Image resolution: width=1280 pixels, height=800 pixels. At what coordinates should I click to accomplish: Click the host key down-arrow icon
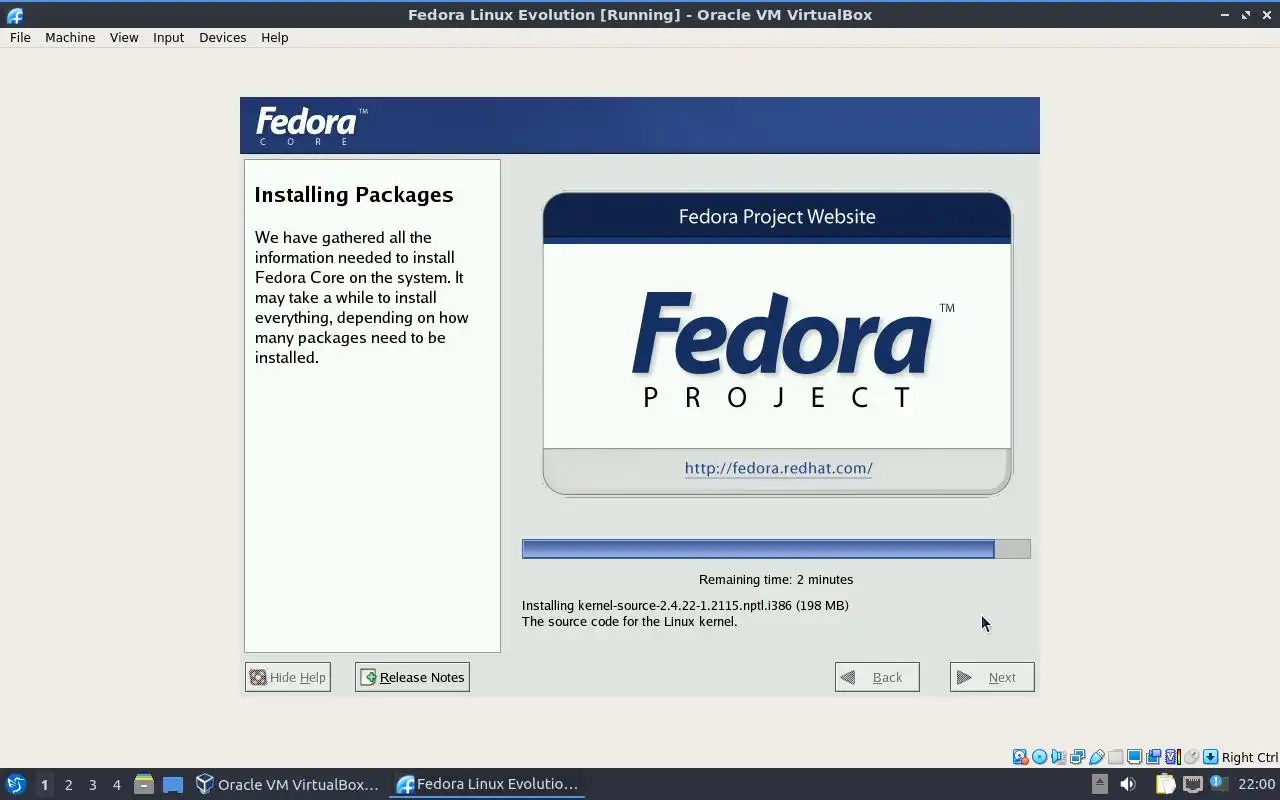(x=1210, y=757)
